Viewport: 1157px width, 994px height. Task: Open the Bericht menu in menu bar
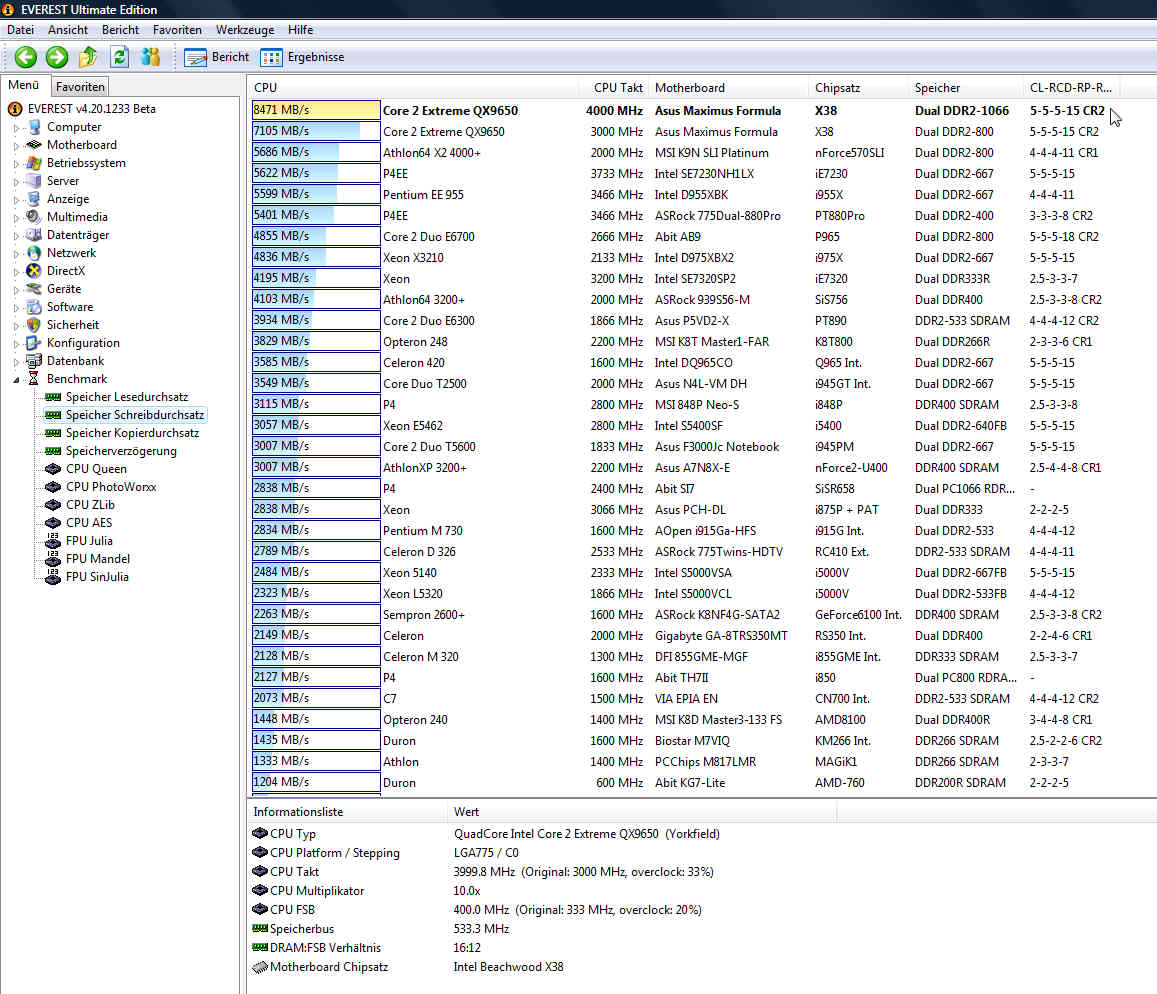coord(120,30)
